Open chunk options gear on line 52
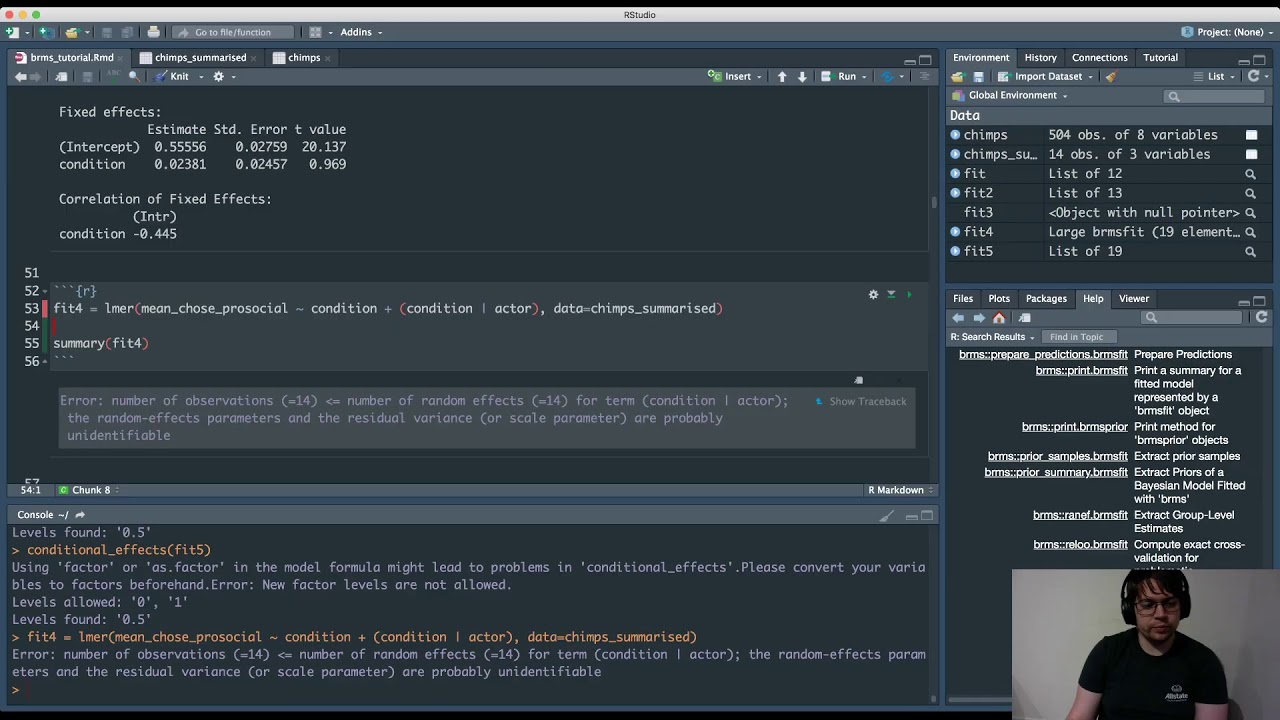Screen dimensions: 1280x720 (x=873, y=295)
